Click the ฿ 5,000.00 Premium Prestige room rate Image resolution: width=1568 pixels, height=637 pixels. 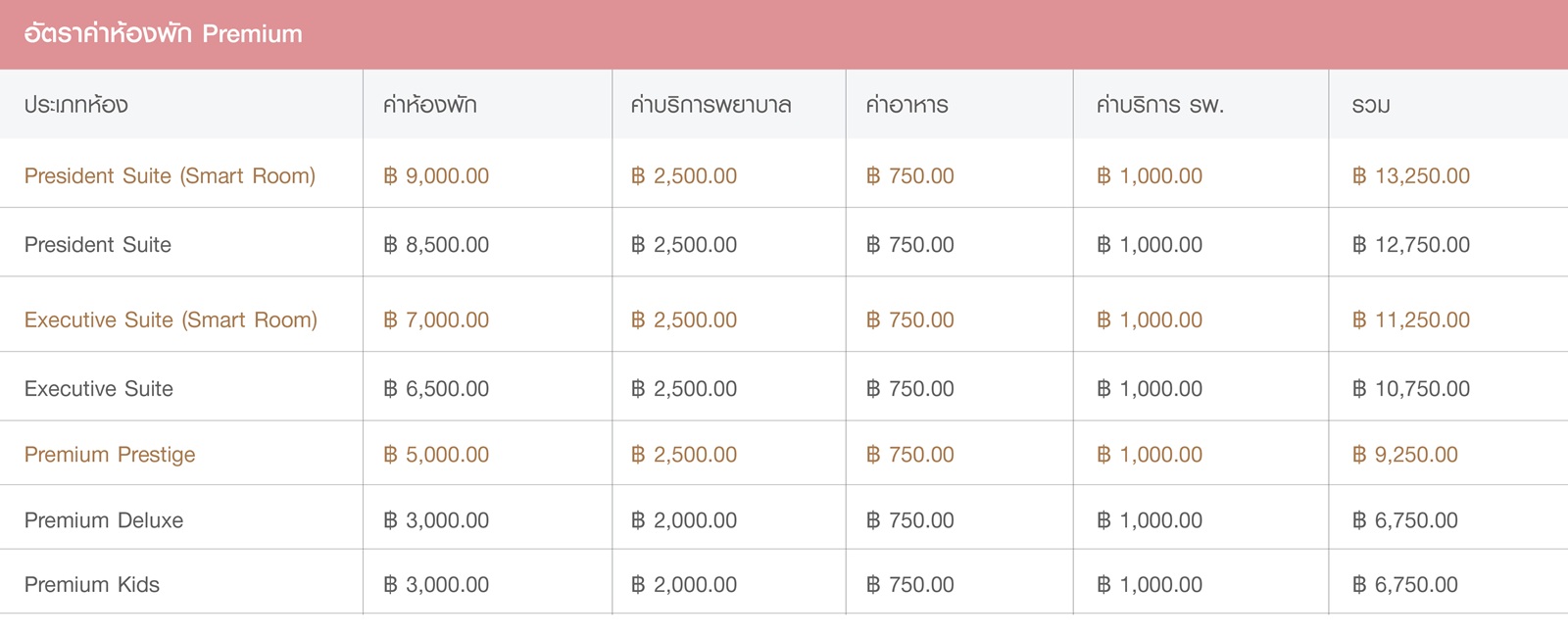click(436, 455)
